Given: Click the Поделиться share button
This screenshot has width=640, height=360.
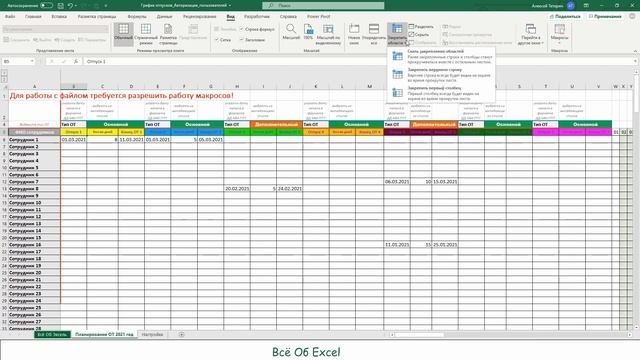Looking at the screenshot, I should 565,16.
